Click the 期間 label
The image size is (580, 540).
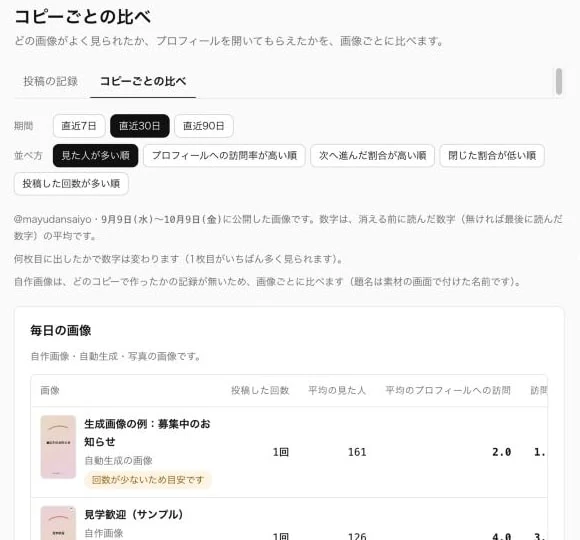pyautogui.click(x=24, y=126)
